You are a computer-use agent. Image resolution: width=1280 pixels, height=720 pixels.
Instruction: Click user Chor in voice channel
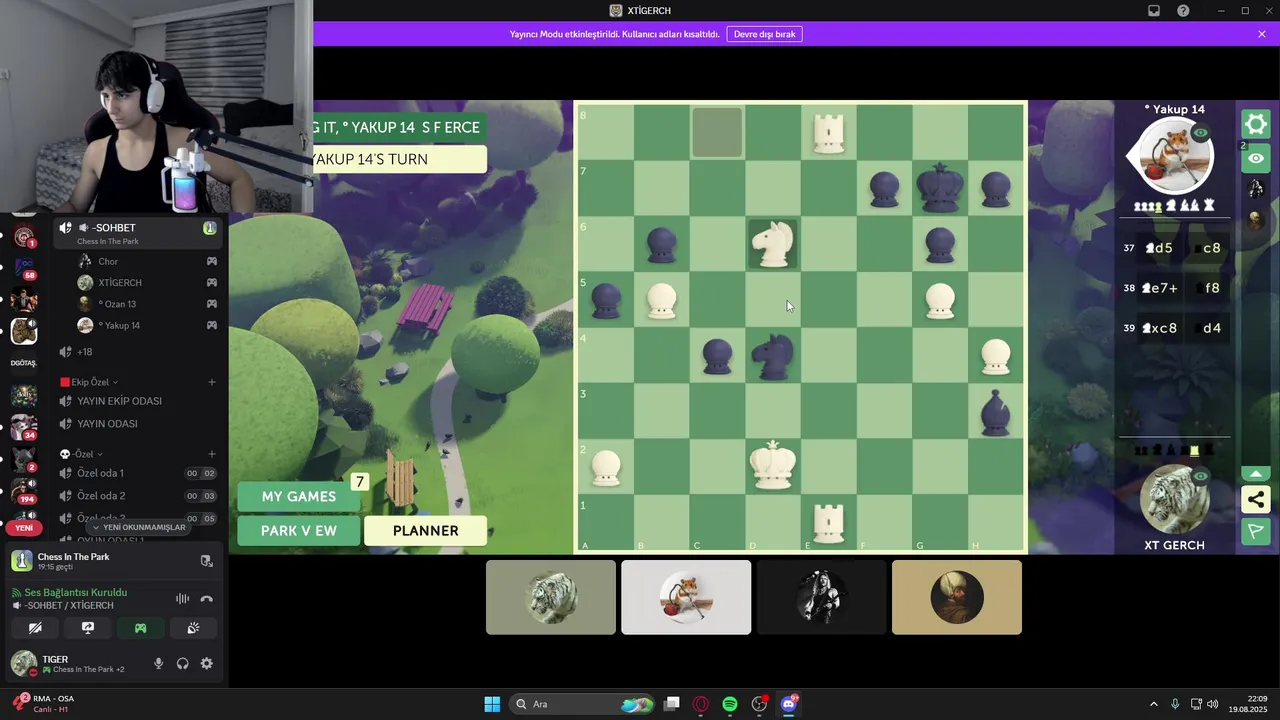point(148,261)
